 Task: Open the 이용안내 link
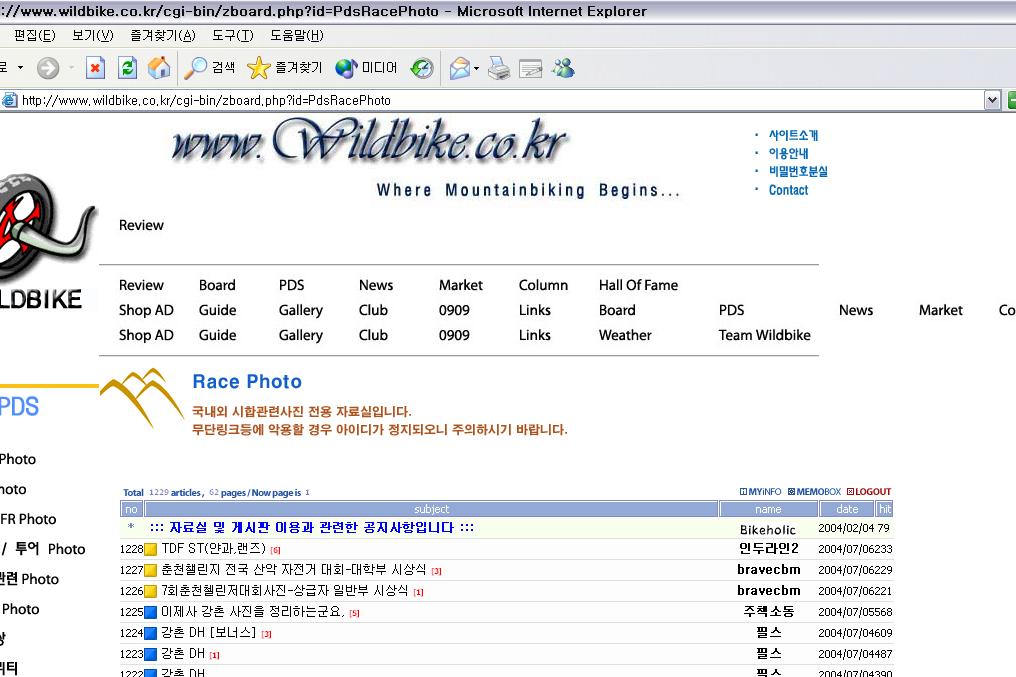pyautogui.click(x=789, y=154)
